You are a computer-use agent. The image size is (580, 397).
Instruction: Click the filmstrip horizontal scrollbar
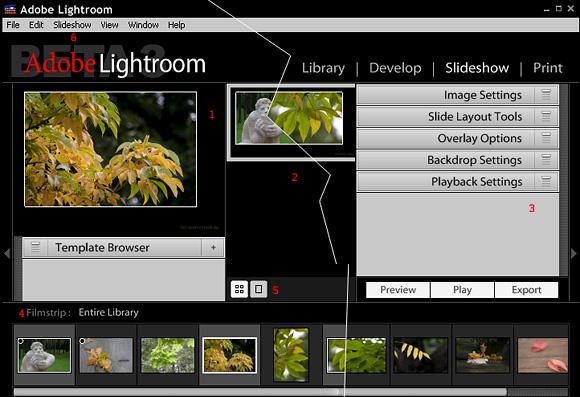tap(260, 392)
